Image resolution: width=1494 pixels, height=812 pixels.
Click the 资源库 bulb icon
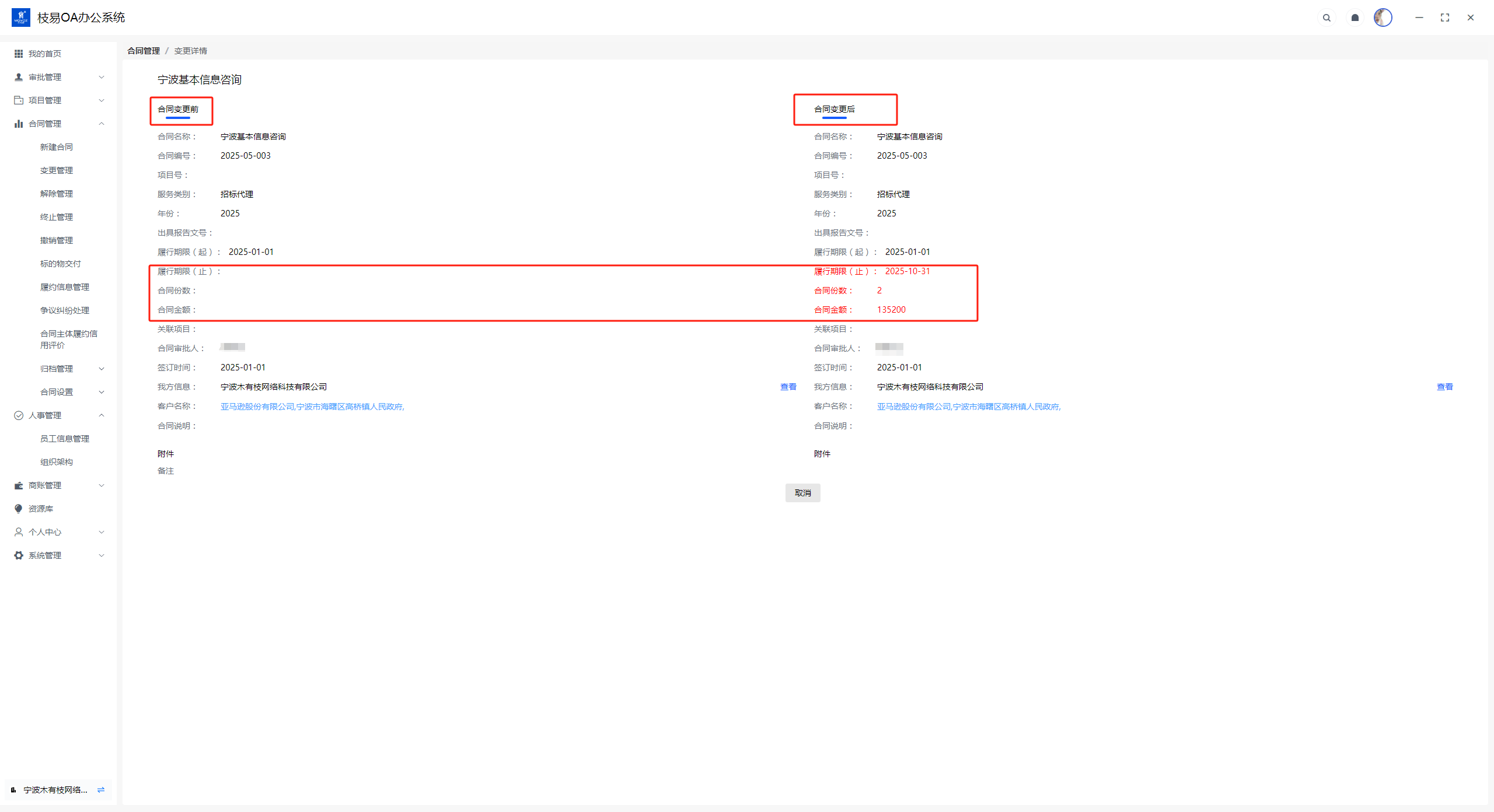(x=19, y=509)
